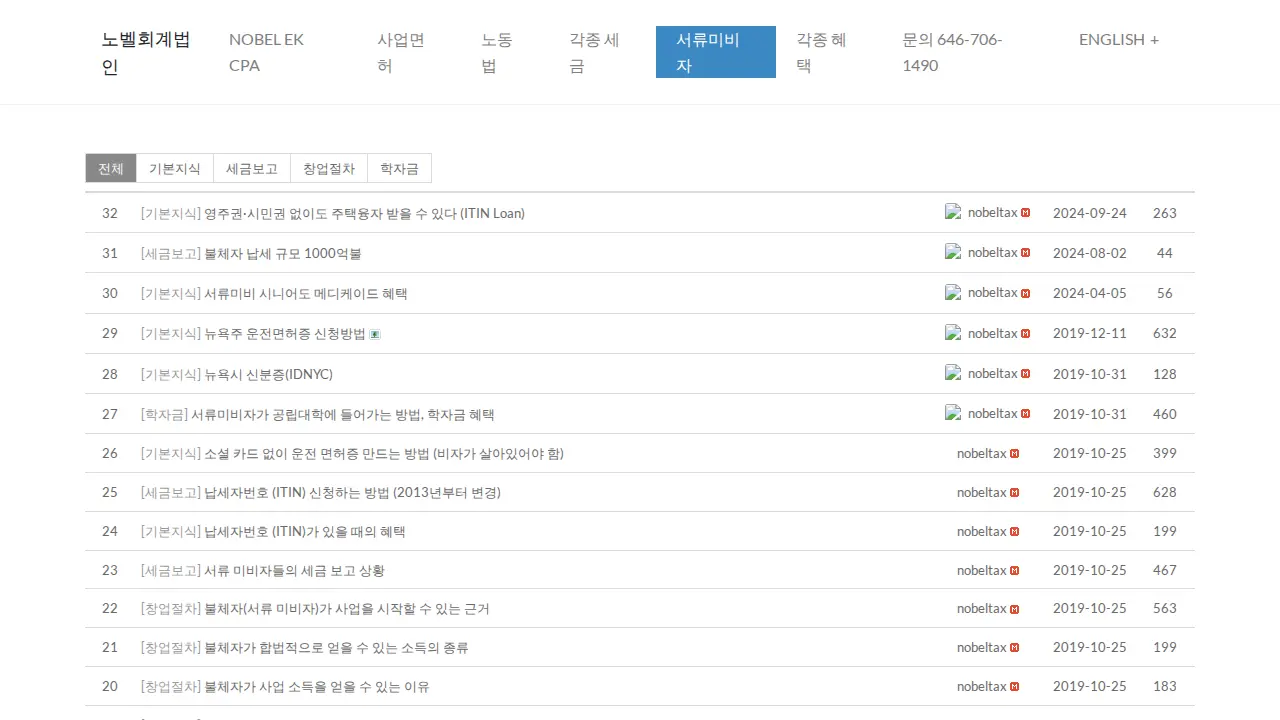Click the 문의 646-706-1490 contact menu item
Image resolution: width=1280 pixels, height=720 pixels.
click(x=970, y=52)
